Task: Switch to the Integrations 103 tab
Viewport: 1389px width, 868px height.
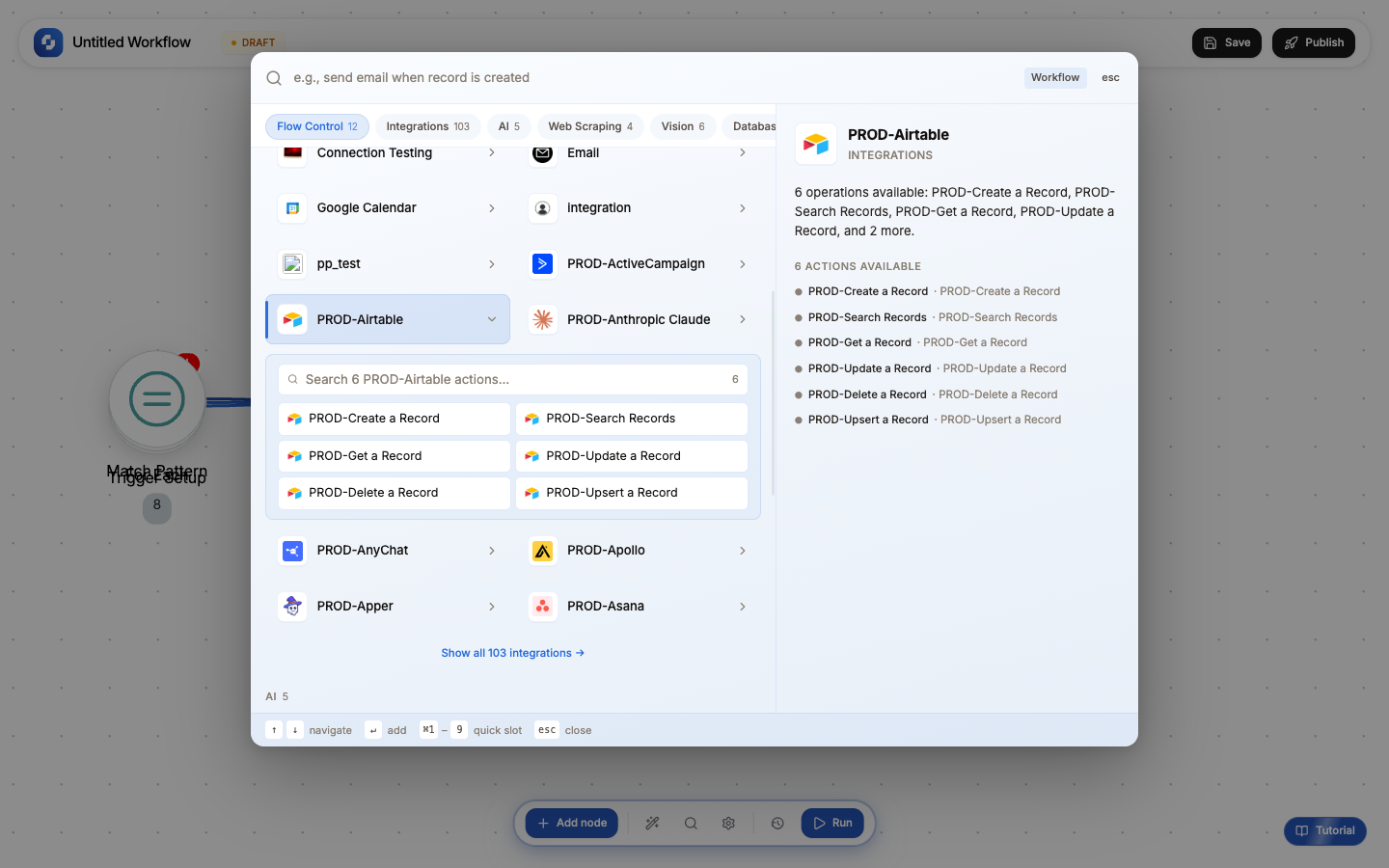Action: click(x=427, y=126)
